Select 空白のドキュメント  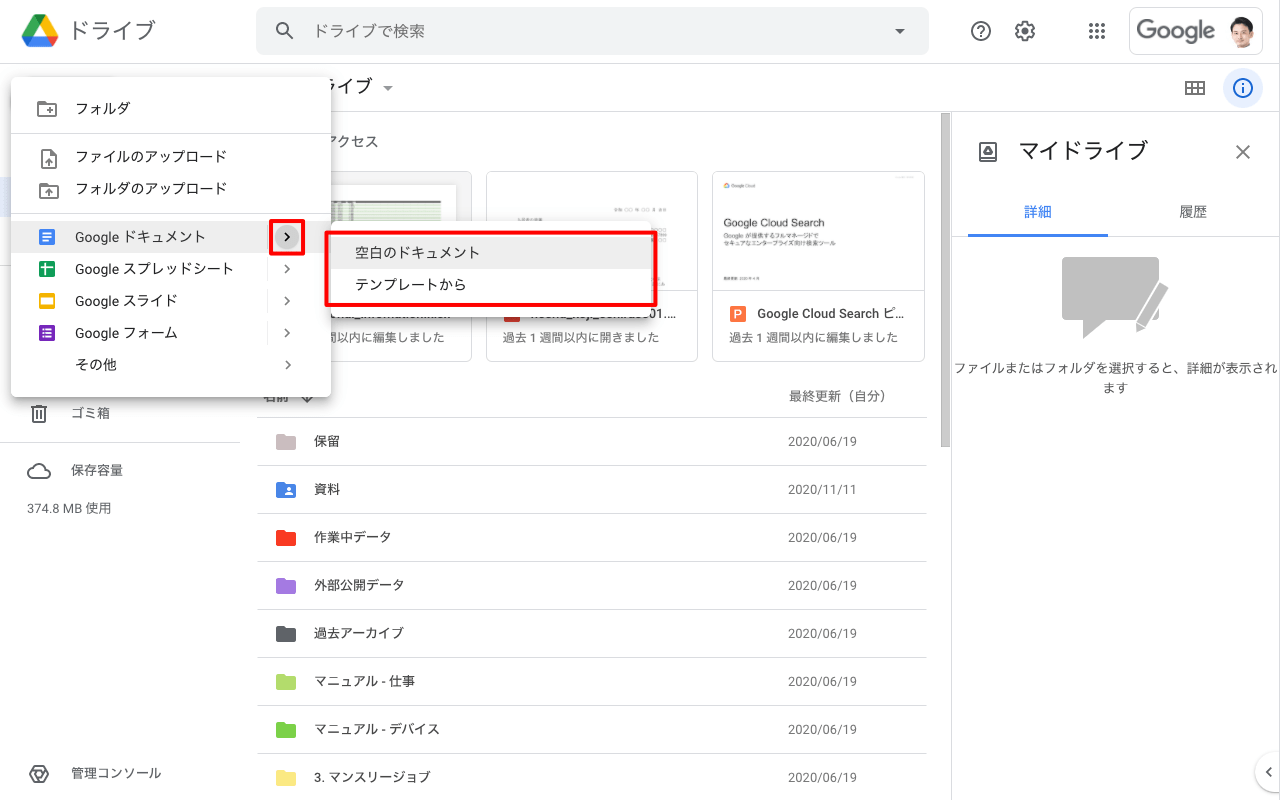click(x=491, y=253)
